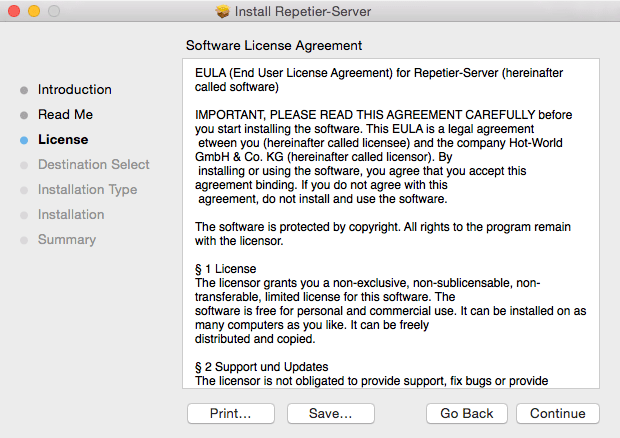Click the package icon in the title bar
Image resolution: width=620 pixels, height=438 pixels.
coord(223,12)
